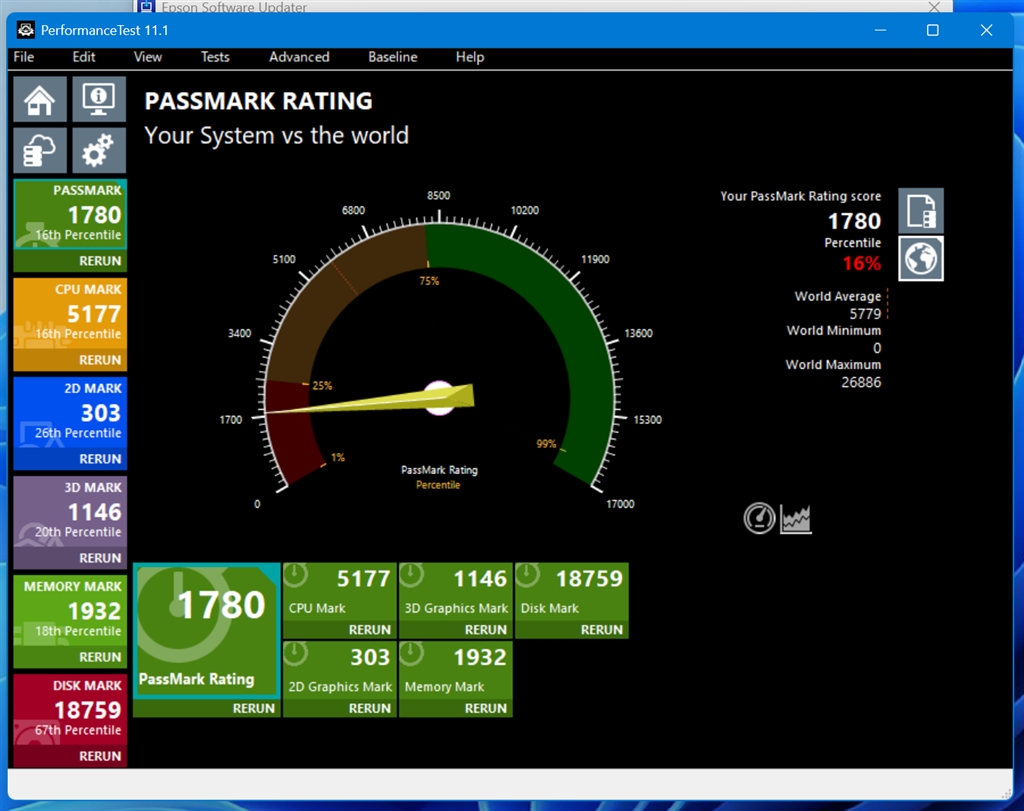1024x811 pixels.
Task: Open the settings gears icon
Action: click(x=99, y=151)
